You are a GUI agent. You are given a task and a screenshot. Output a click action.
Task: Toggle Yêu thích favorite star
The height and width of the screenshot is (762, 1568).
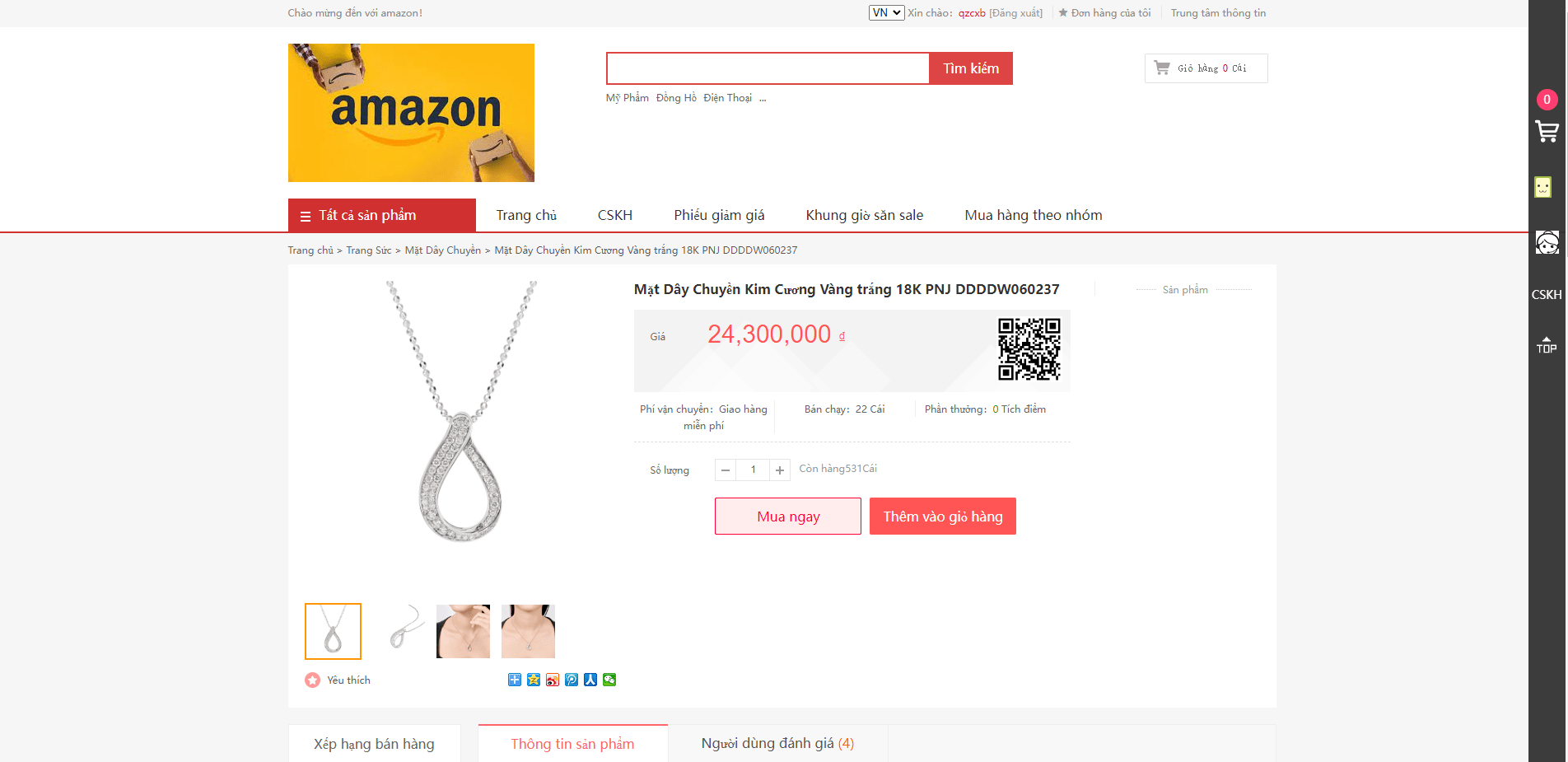313,680
